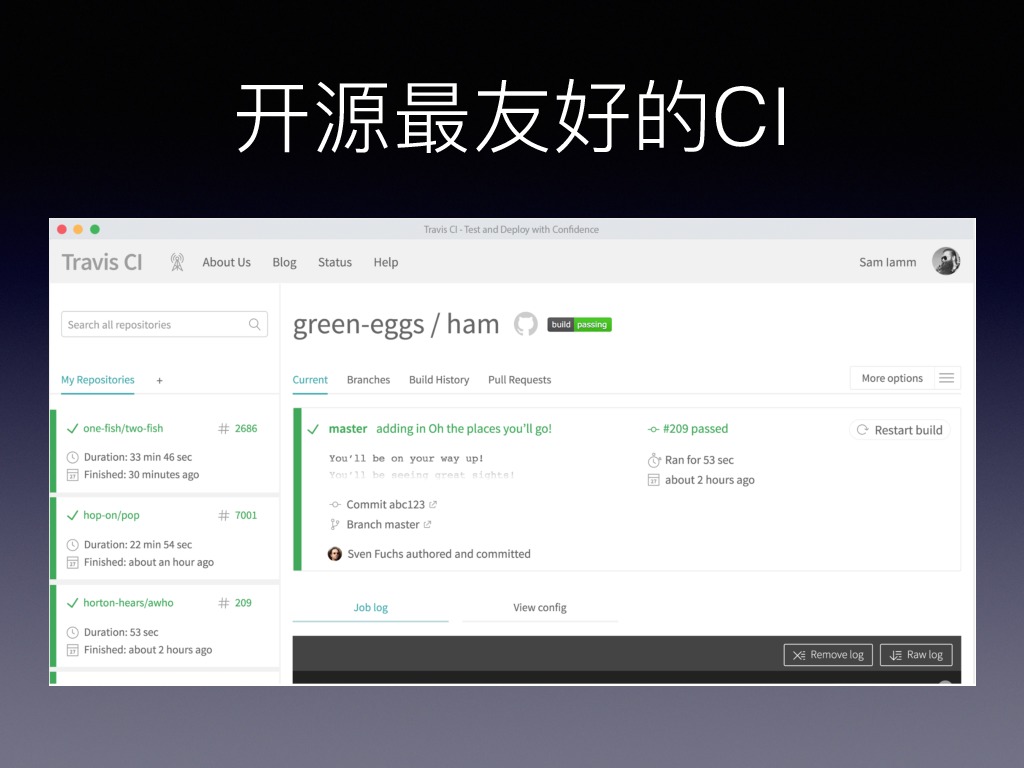1024x768 pixels.
Task: Click external link icon after Commit abc123
Action: click(x=433, y=505)
